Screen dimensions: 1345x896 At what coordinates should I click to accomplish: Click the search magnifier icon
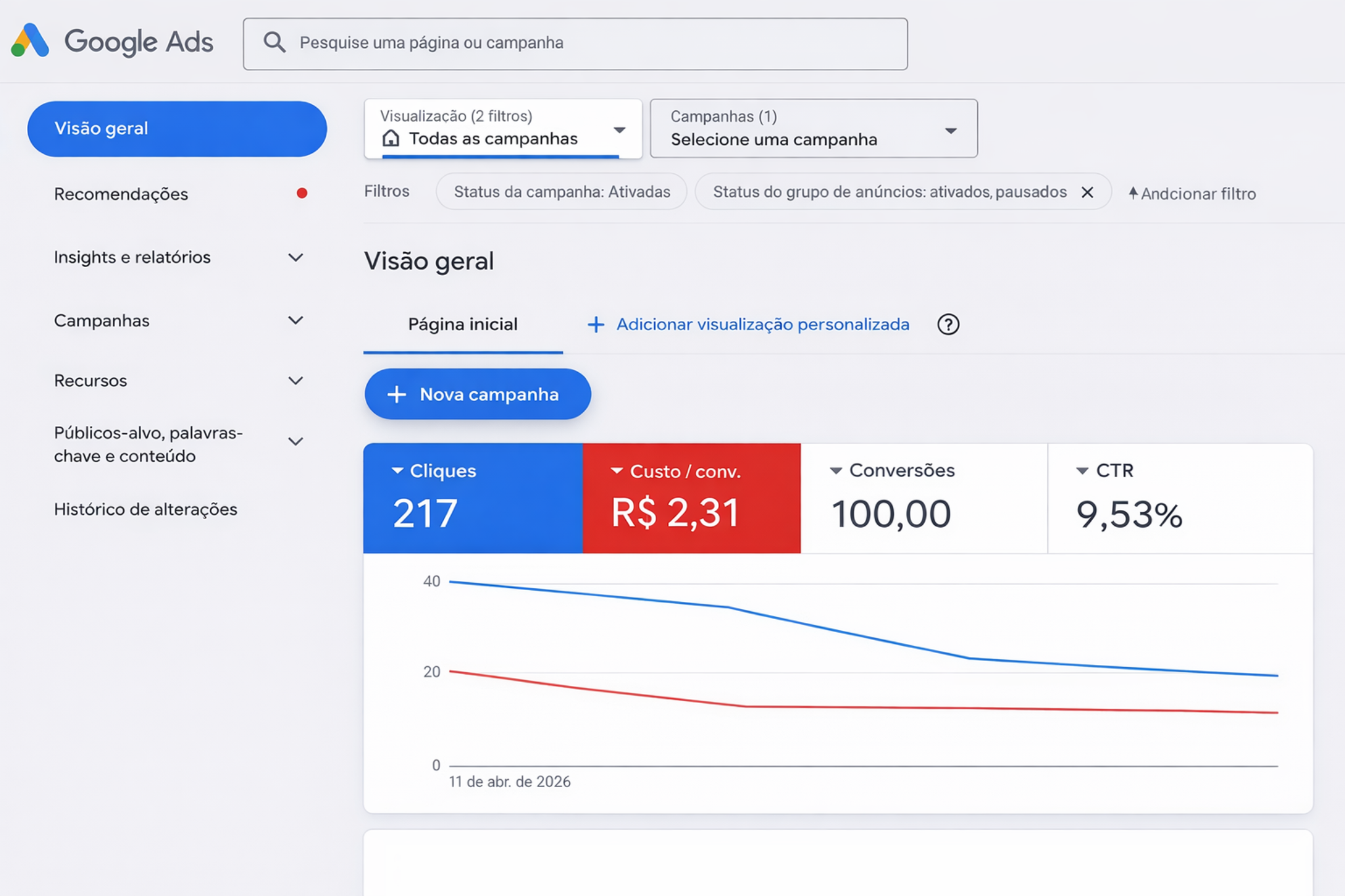(275, 42)
